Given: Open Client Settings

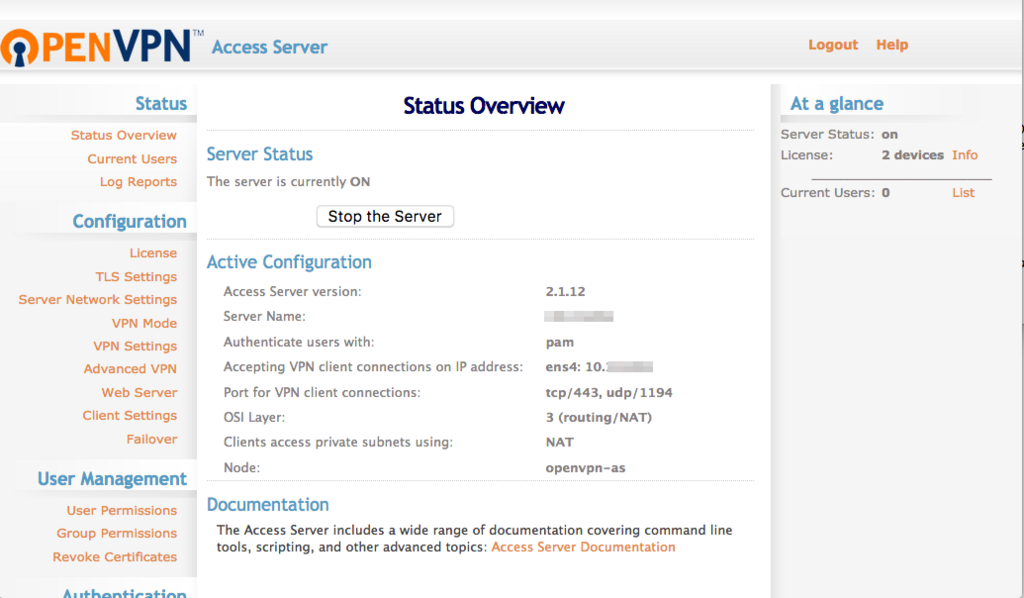Looking at the screenshot, I should (x=129, y=415).
